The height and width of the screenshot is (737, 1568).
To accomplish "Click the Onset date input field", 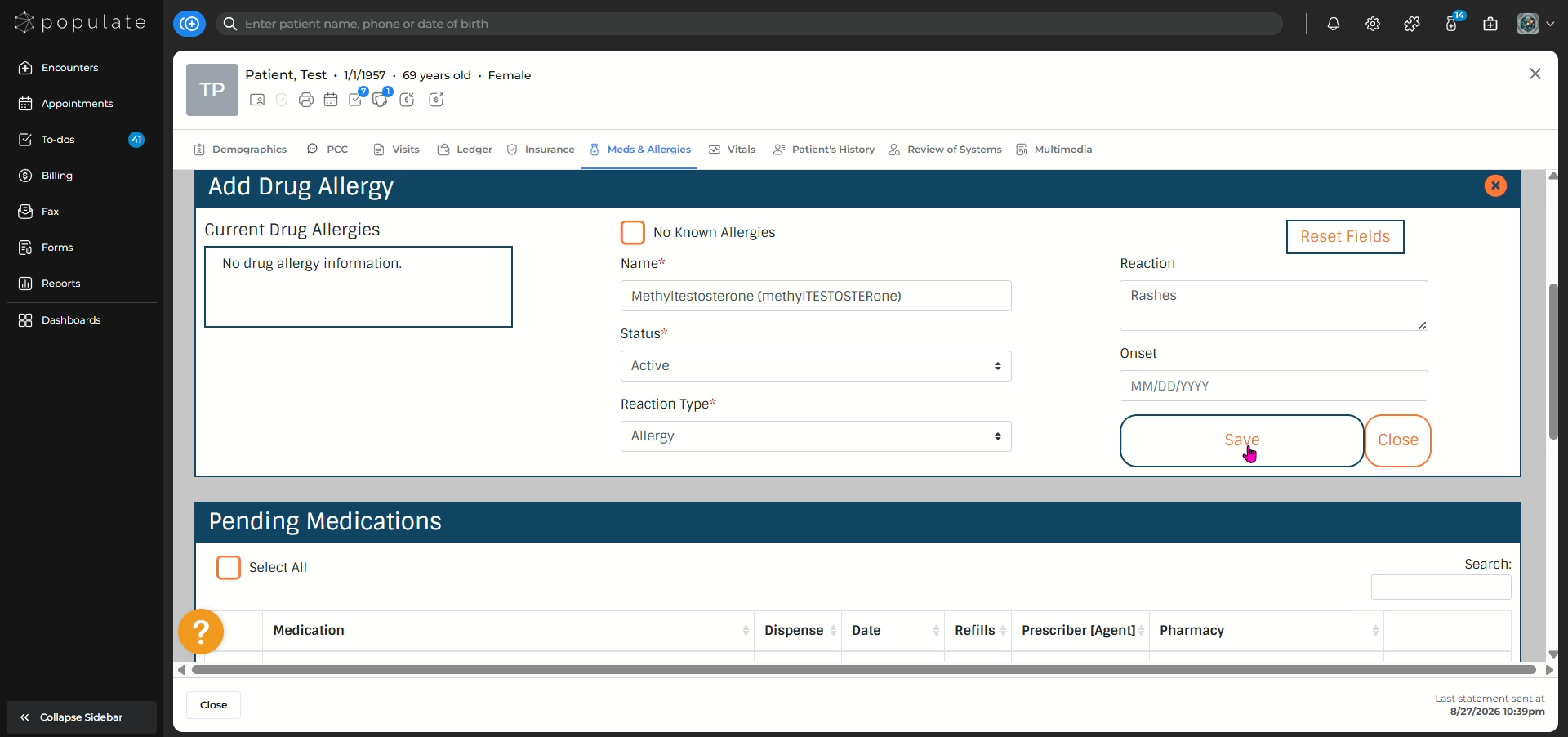I will point(1273,386).
